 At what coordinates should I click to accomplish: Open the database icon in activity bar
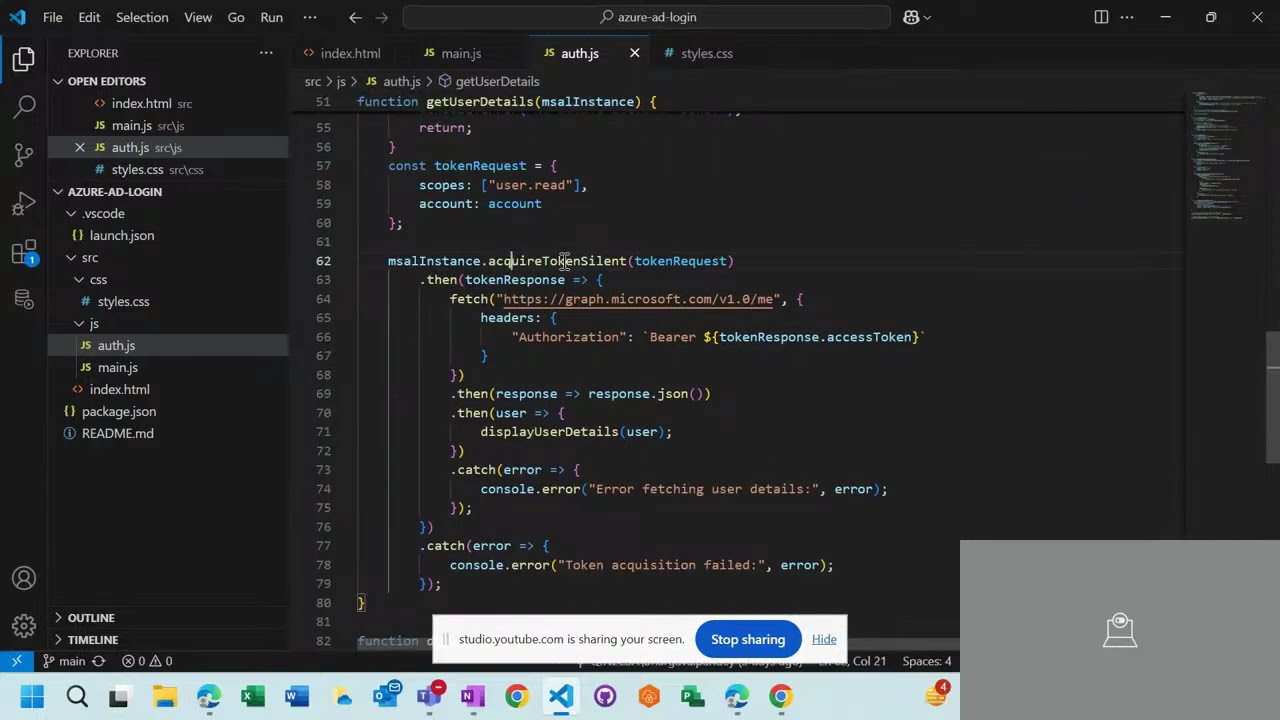24,300
